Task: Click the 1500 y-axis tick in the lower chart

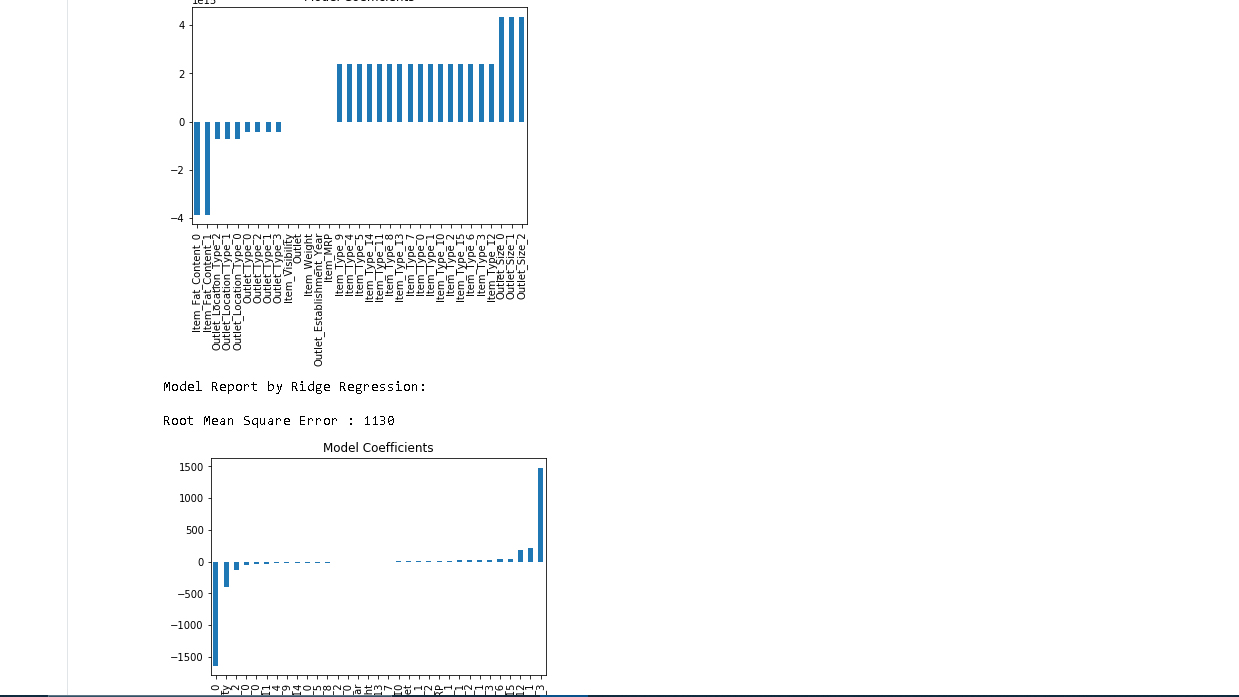Action: tap(192, 467)
